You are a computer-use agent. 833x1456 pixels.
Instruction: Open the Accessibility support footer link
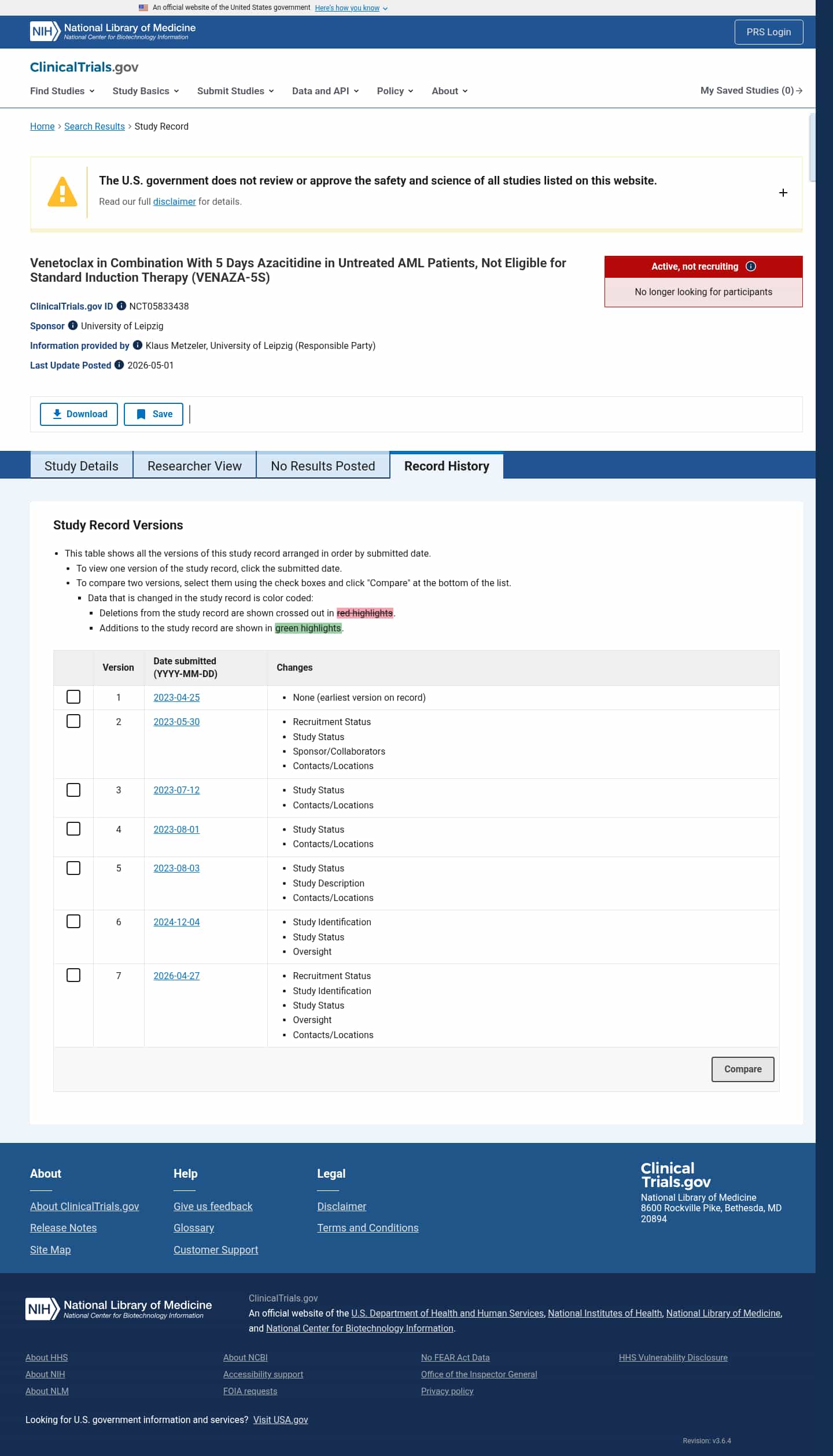263,1374
